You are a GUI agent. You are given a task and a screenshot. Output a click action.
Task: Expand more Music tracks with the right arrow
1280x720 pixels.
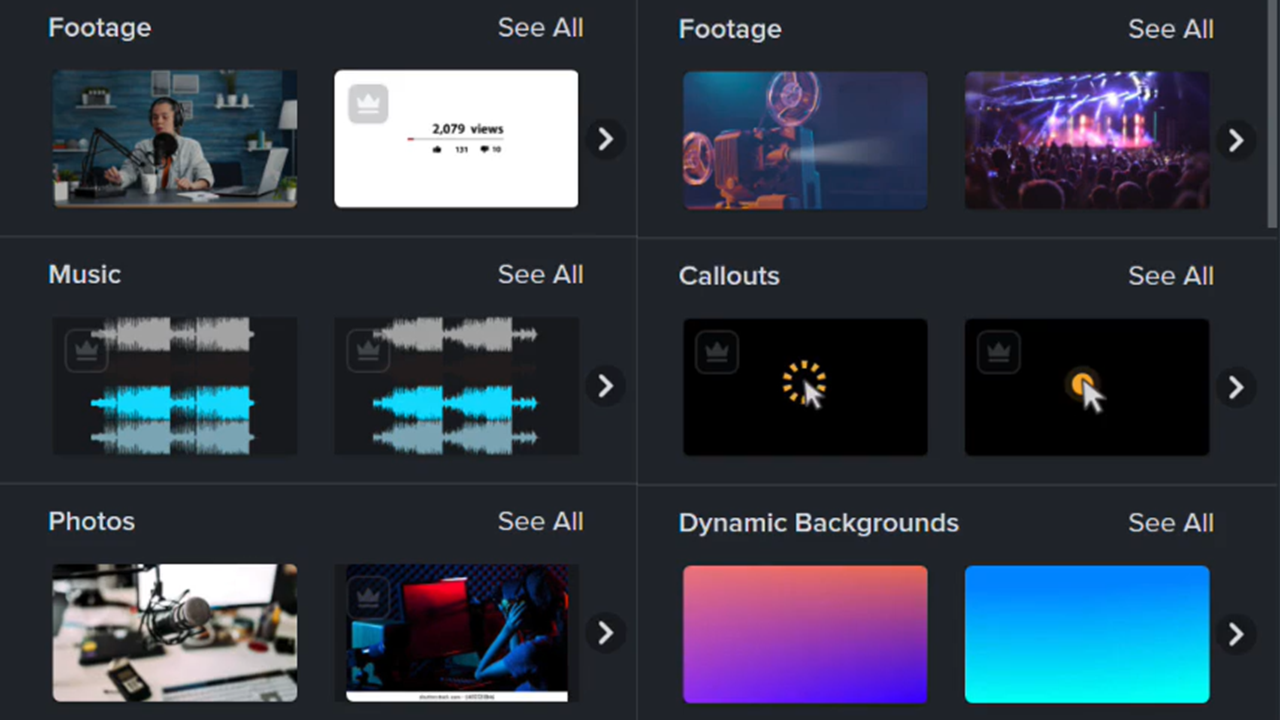coord(605,387)
